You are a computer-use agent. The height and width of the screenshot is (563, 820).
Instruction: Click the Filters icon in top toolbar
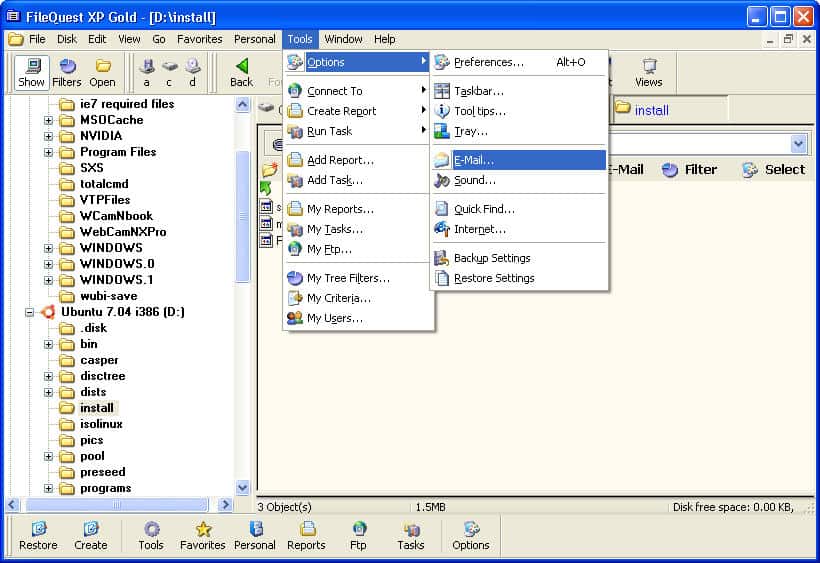point(67,73)
